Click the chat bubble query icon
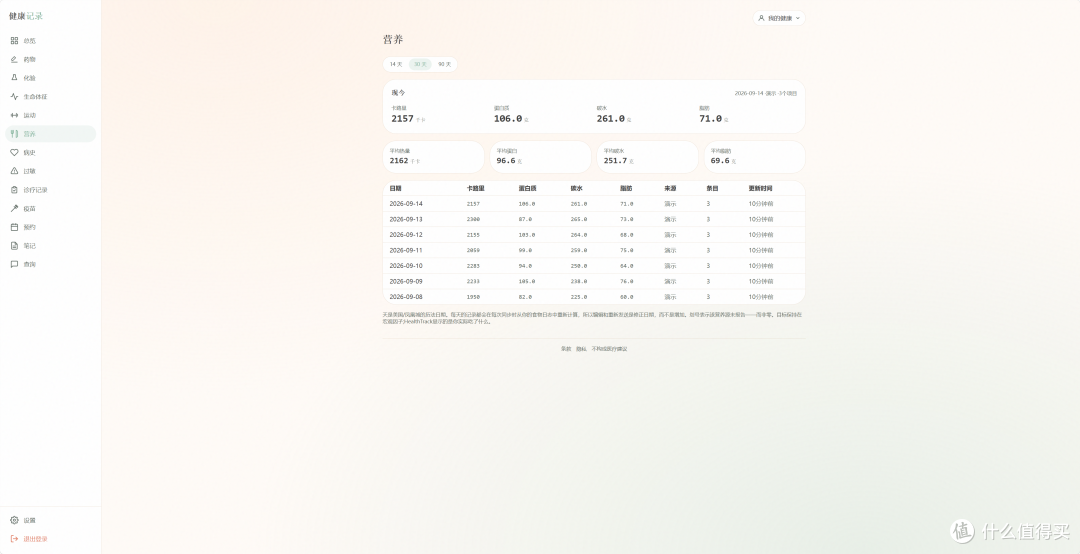Image resolution: width=1080 pixels, height=554 pixels. [x=14, y=264]
